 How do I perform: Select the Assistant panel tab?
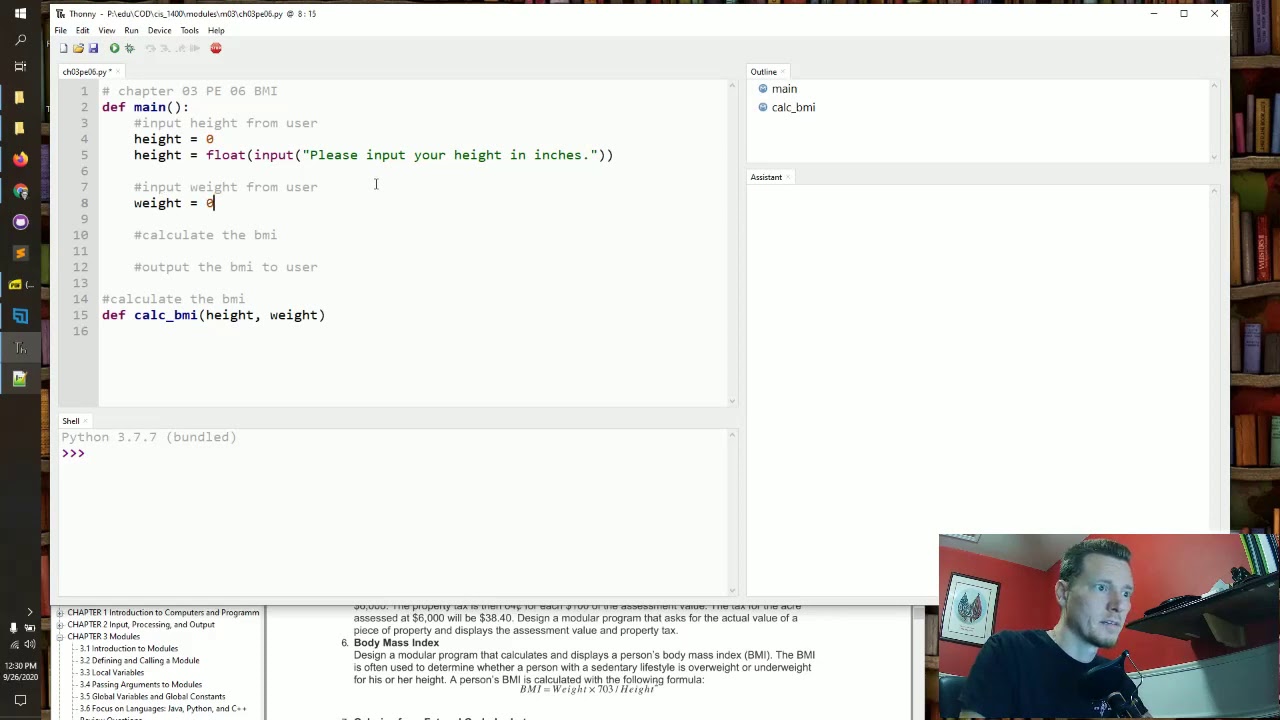coord(766,177)
